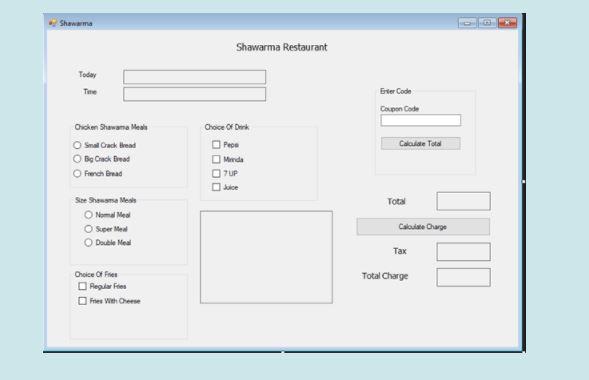The image size is (589, 380).
Task: Enable the Juice checkbox
Action: [216, 187]
